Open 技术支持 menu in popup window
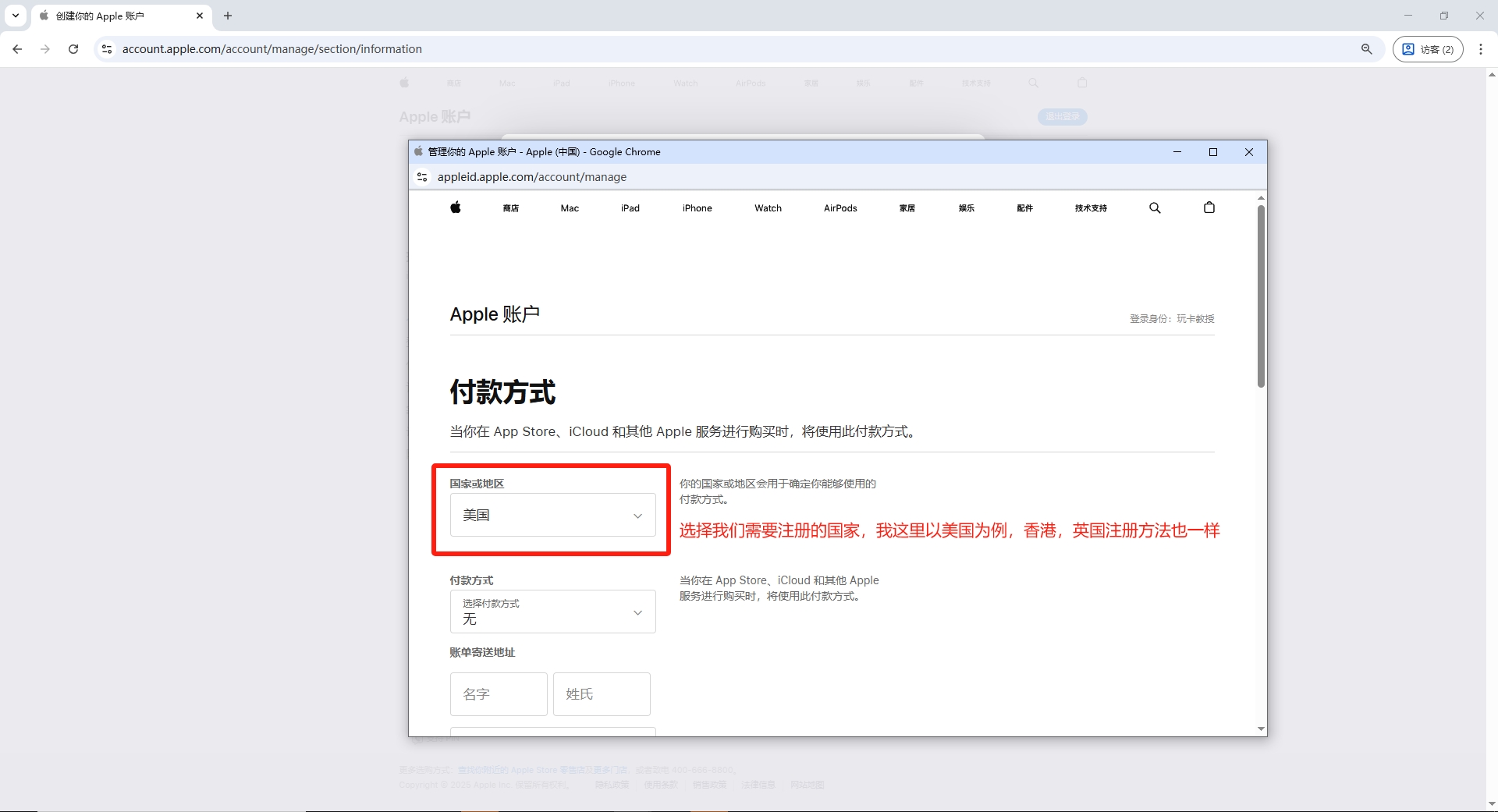The height and width of the screenshot is (812, 1498). [1091, 208]
